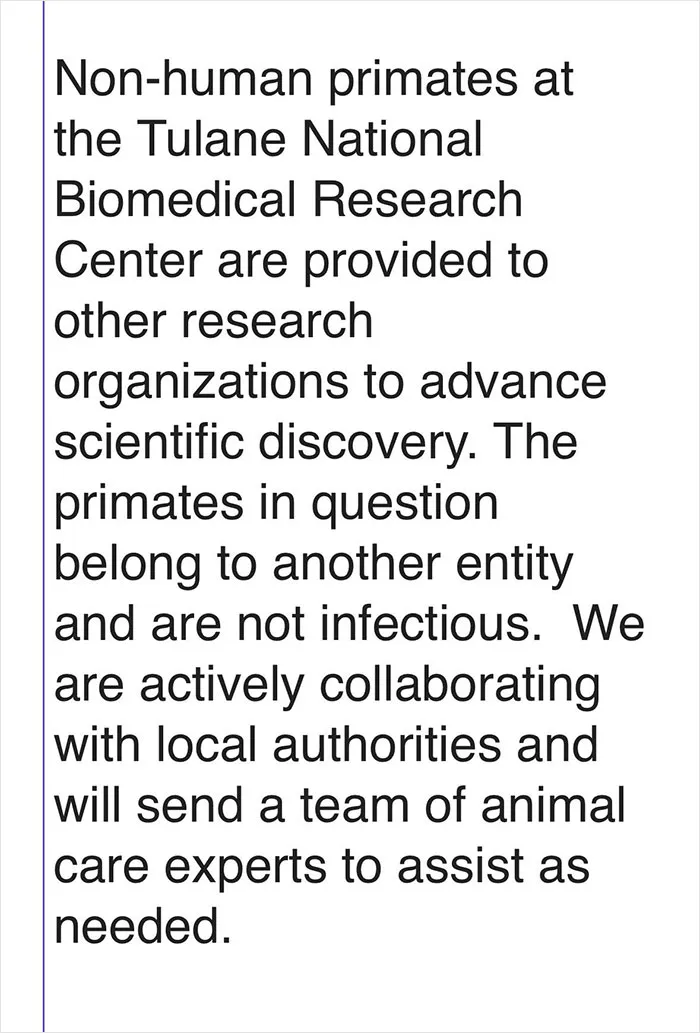Place cursor on the word 'provided'
700x1033 pixels.
click(x=399, y=260)
